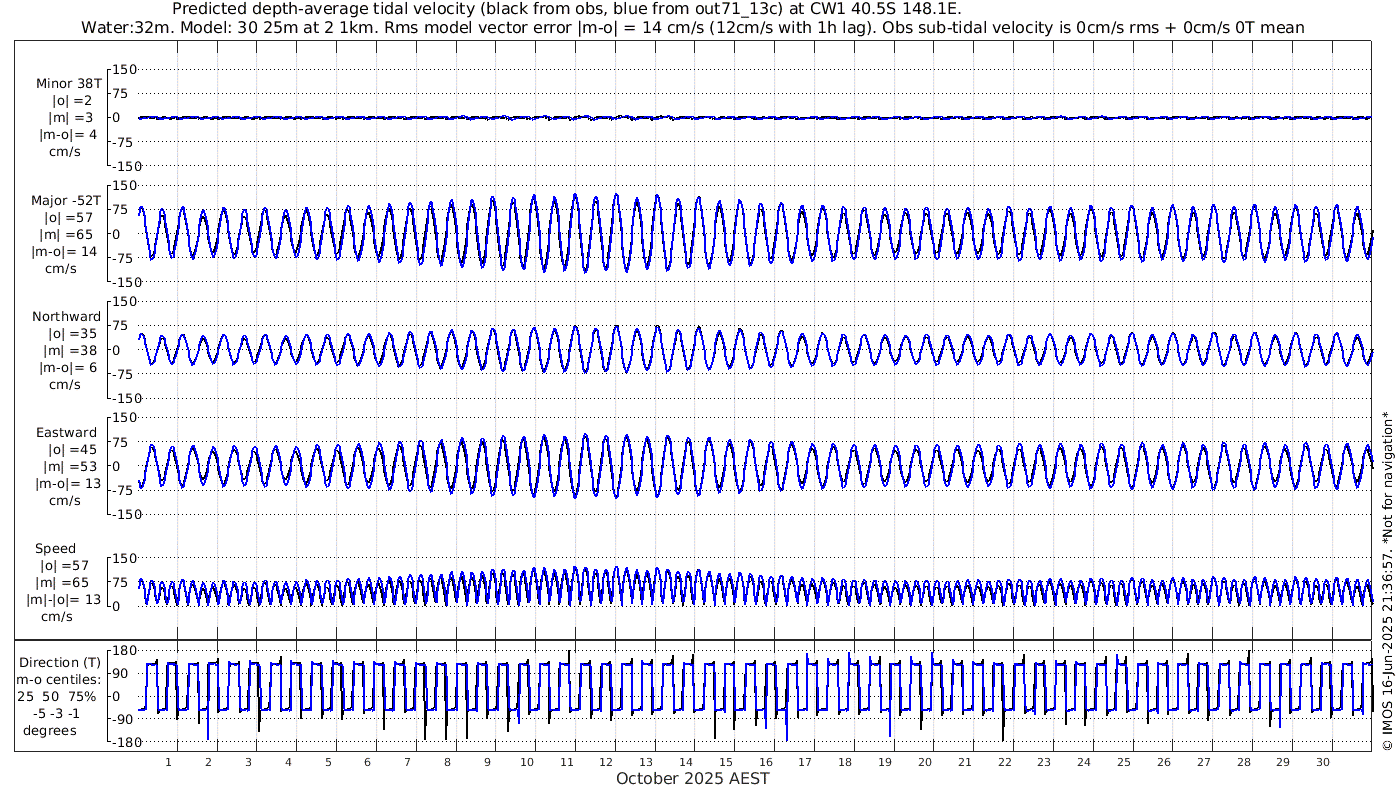Viewport: 1400px width, 800px height.
Task: Click the '|m-o|= 14' value in Major panel
Action: (x=68, y=252)
